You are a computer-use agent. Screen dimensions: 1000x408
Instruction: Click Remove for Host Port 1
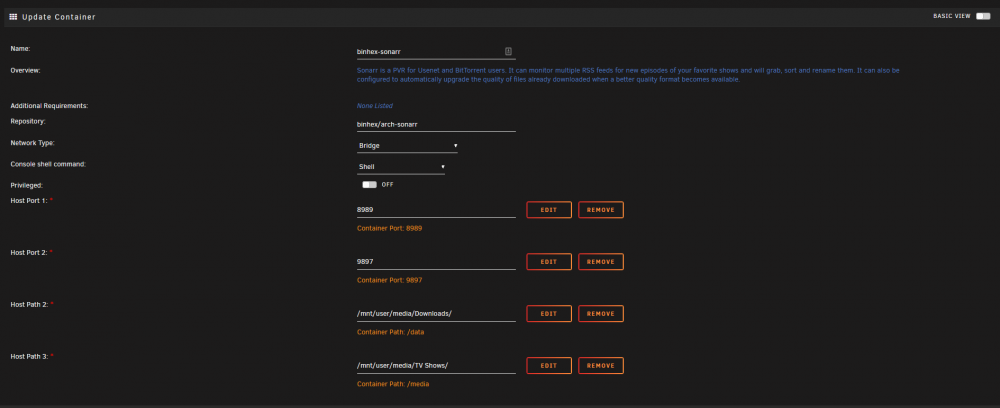click(601, 210)
